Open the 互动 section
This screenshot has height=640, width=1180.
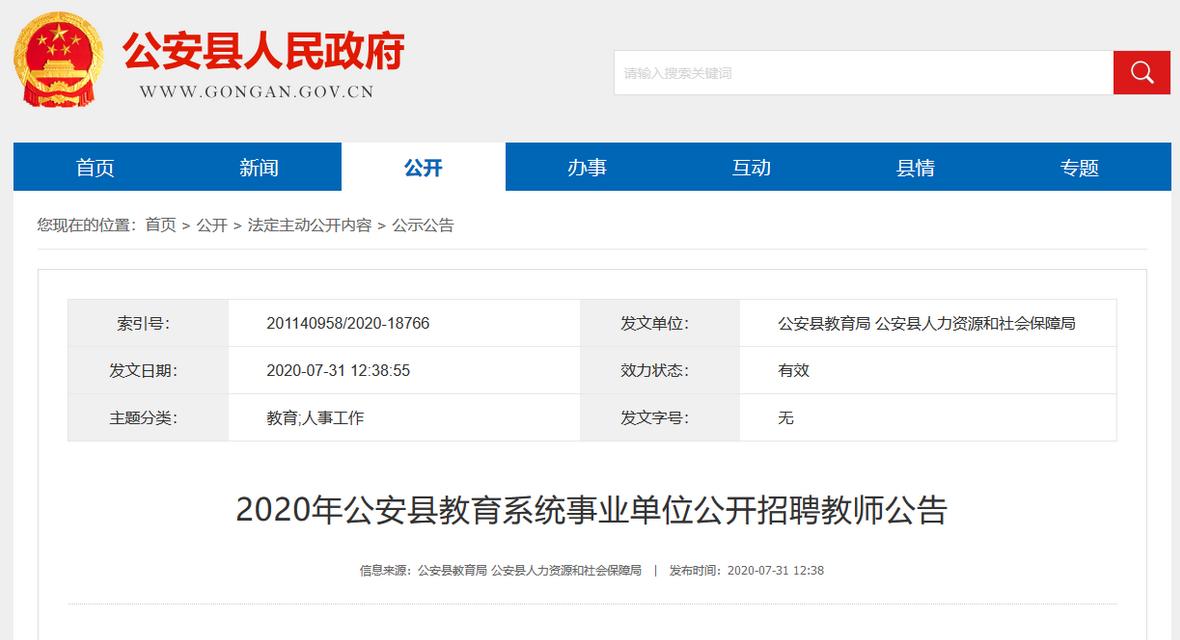pyautogui.click(x=750, y=167)
